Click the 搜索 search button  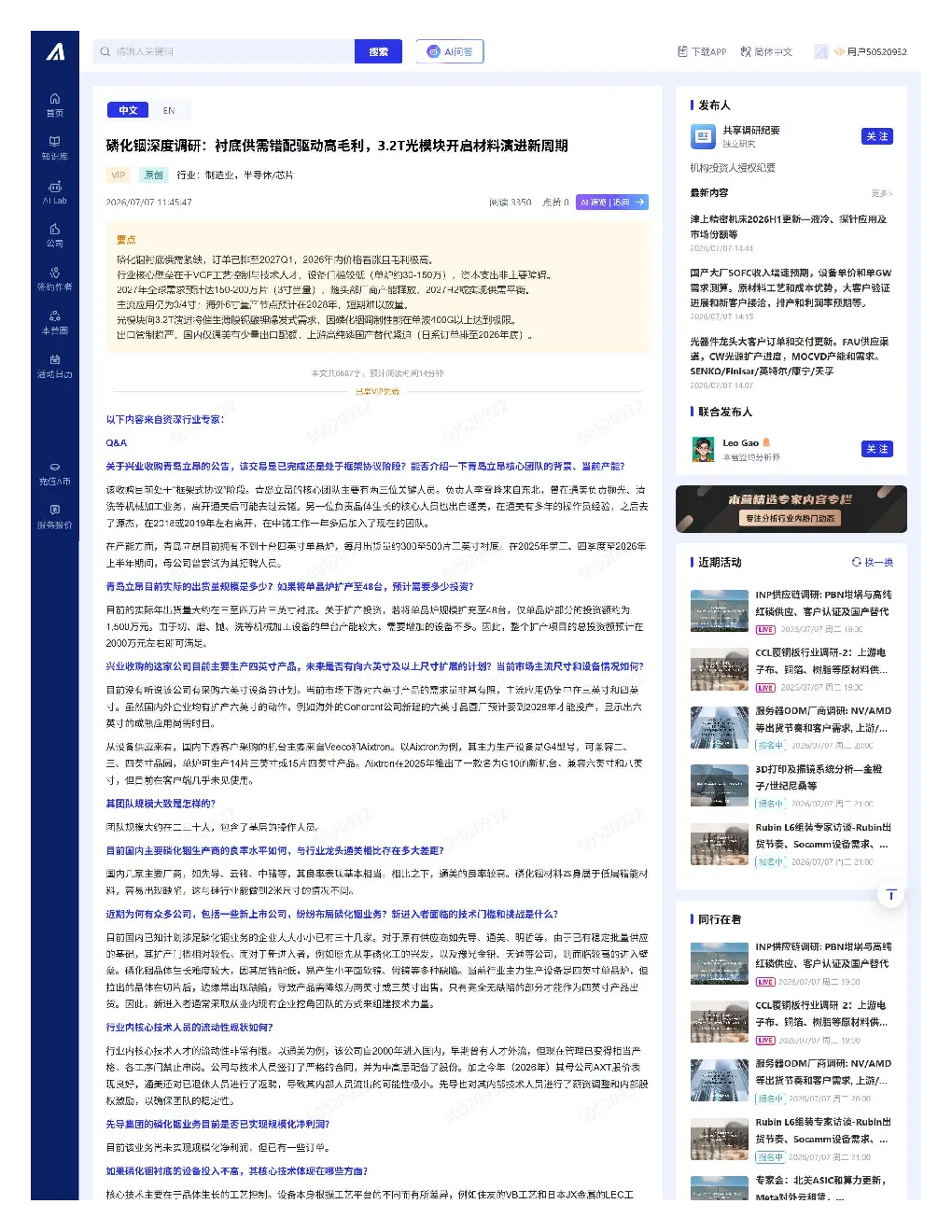click(x=378, y=51)
